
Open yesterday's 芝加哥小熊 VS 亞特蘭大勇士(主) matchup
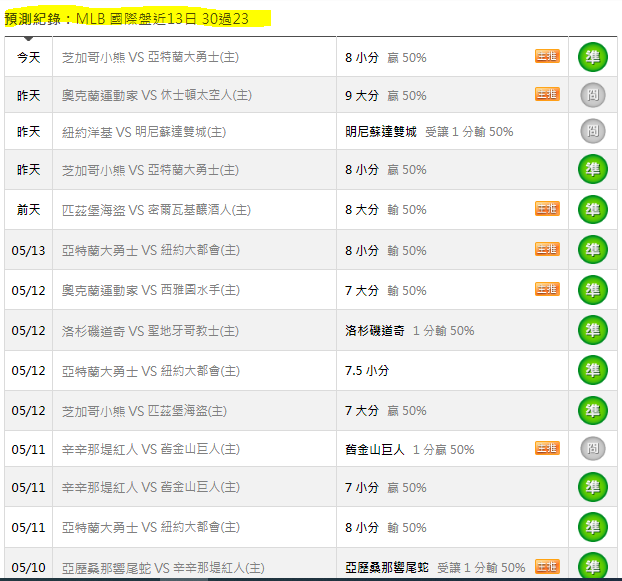click(150, 170)
